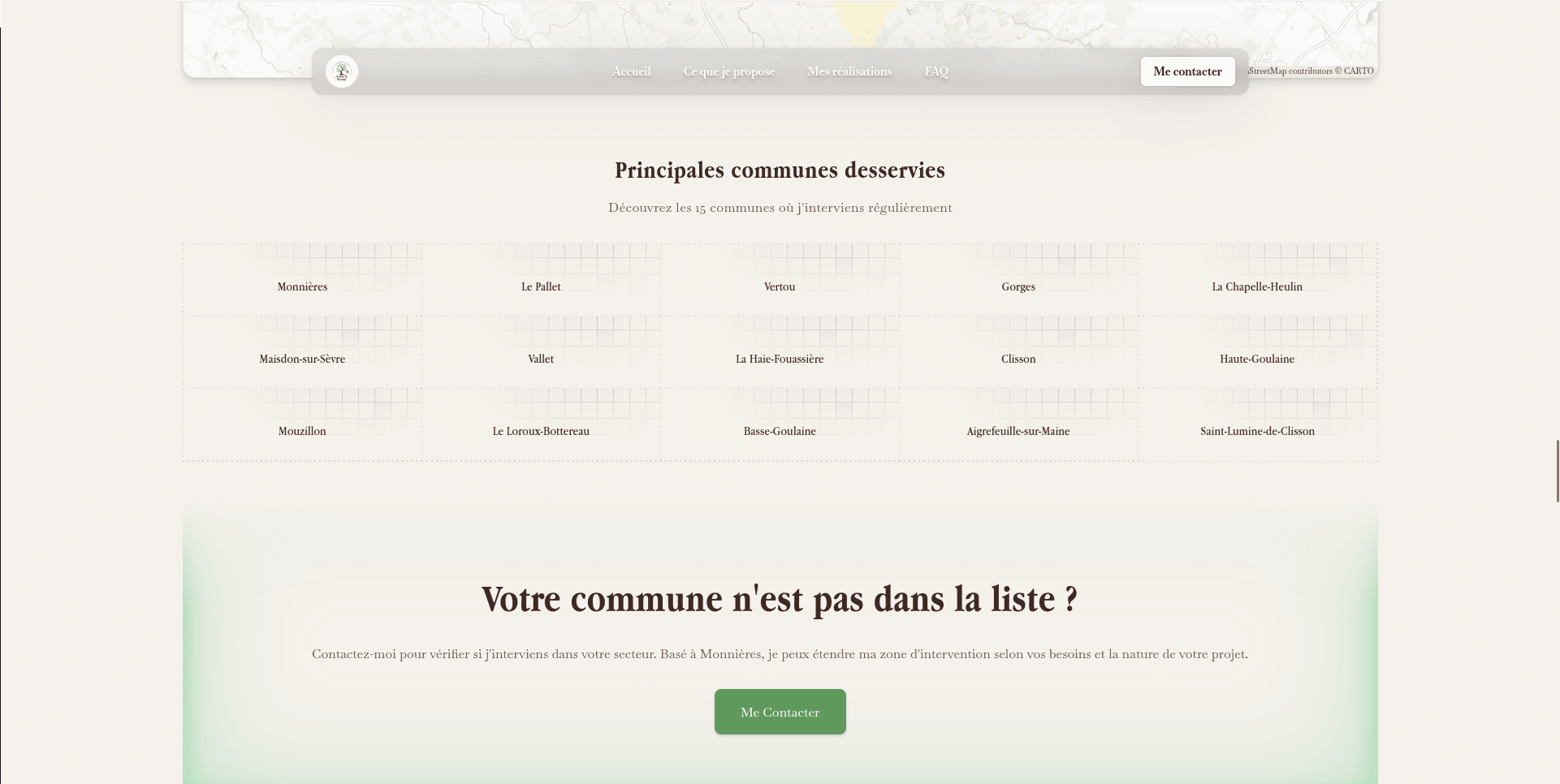Click the green Me Contacter button
1560x784 pixels.
780,712
